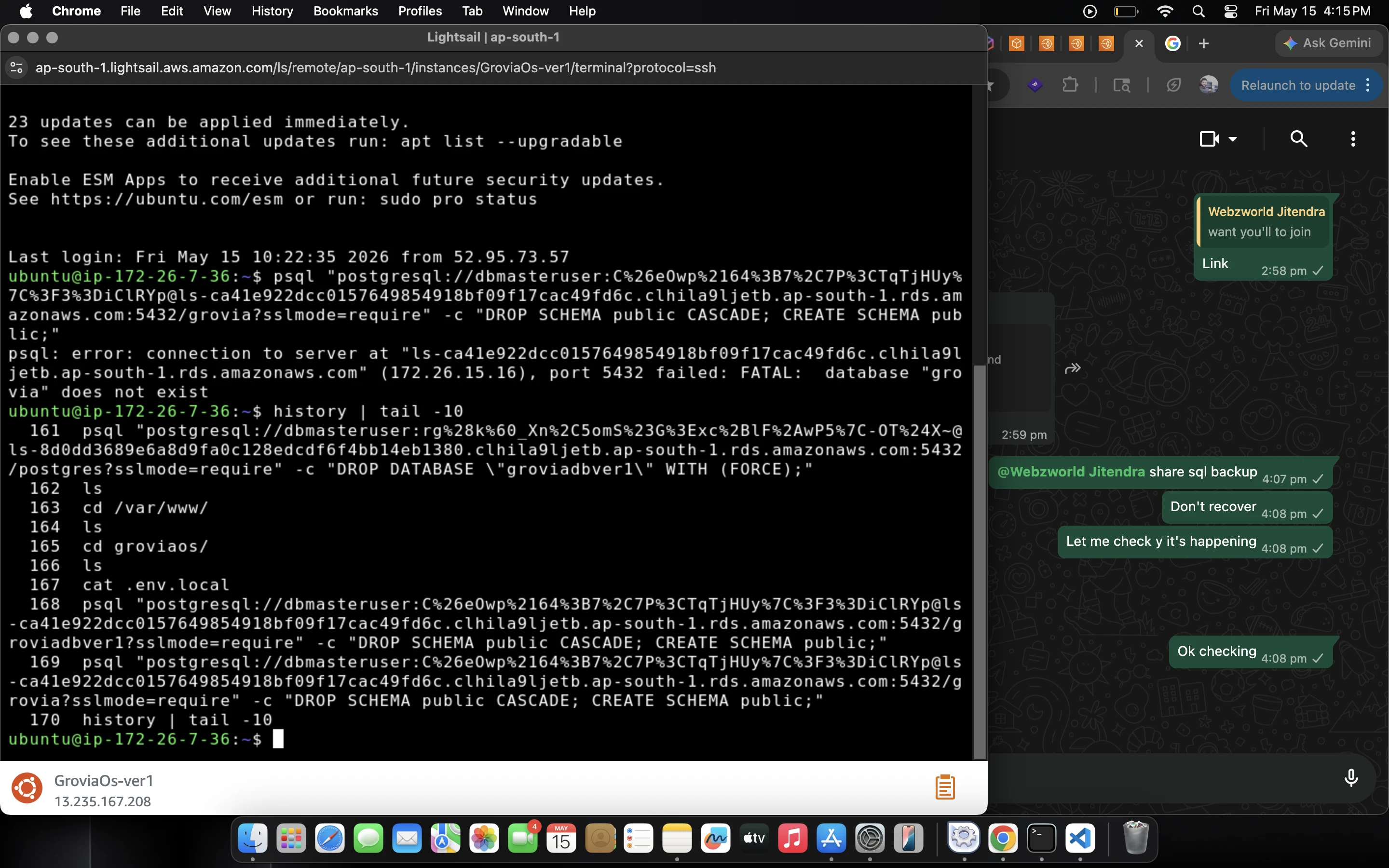1389x868 pixels.
Task: Open Music from the dock
Action: click(793, 839)
